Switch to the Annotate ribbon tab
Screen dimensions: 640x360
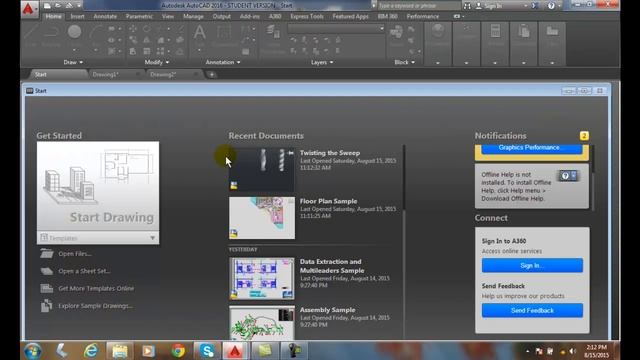coord(105,16)
